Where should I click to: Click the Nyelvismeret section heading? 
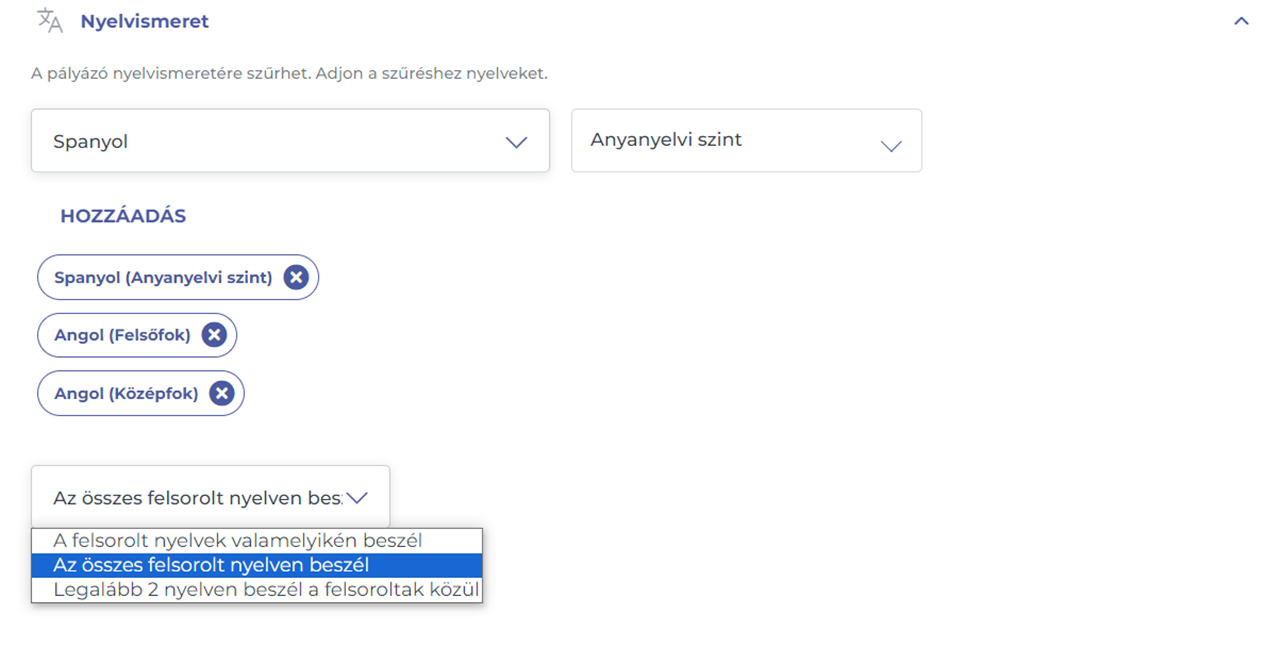click(x=144, y=21)
